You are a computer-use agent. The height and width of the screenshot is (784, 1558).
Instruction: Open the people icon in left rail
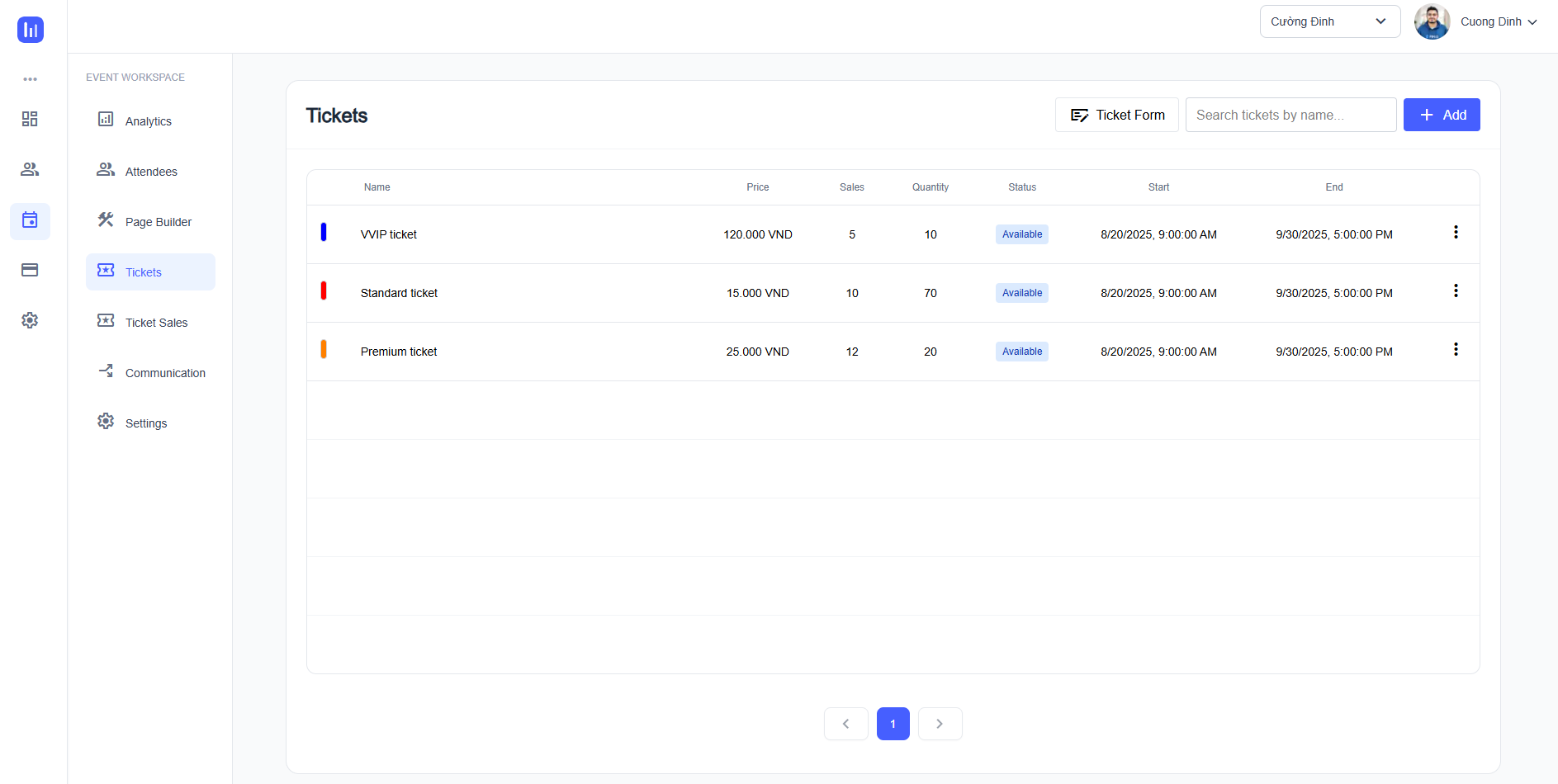point(30,169)
